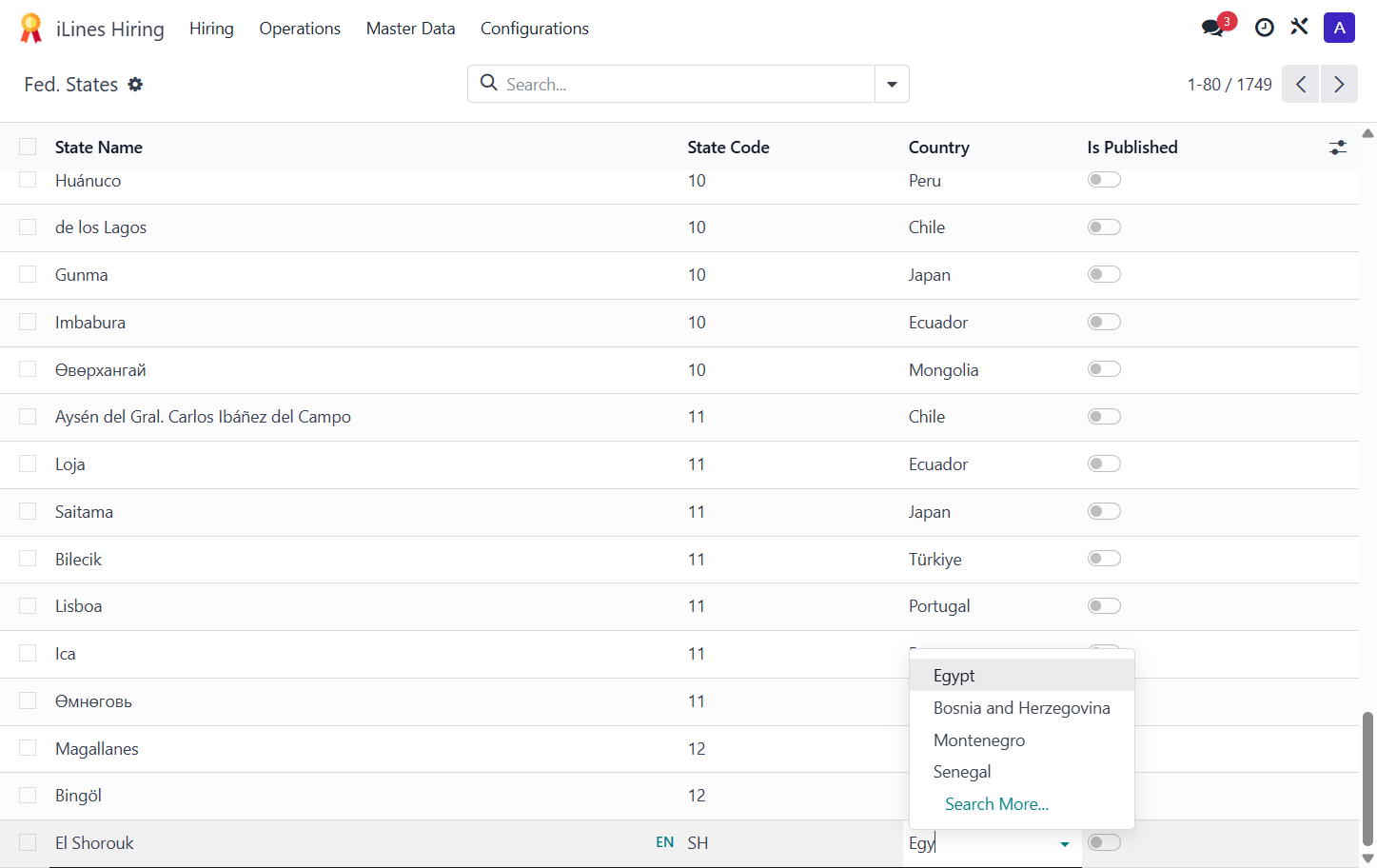Toggle Is Published for El Shorouk

(x=1104, y=842)
